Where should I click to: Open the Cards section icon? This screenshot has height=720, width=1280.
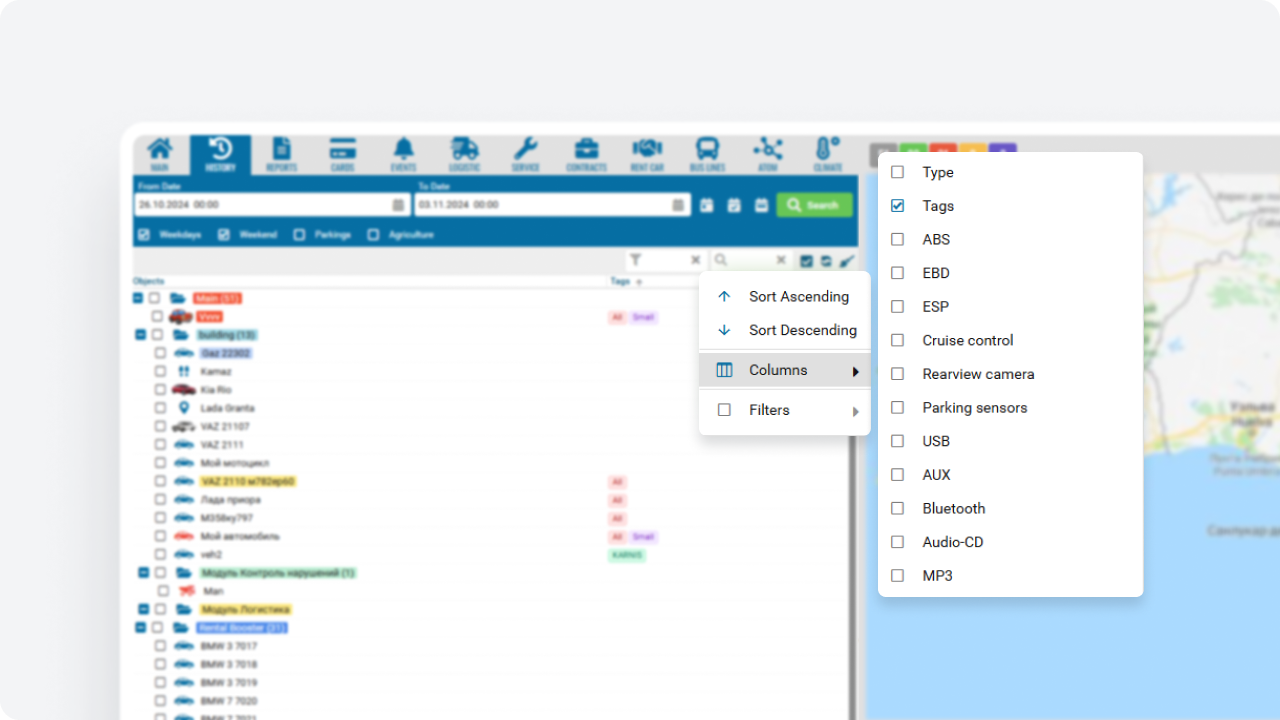(343, 154)
